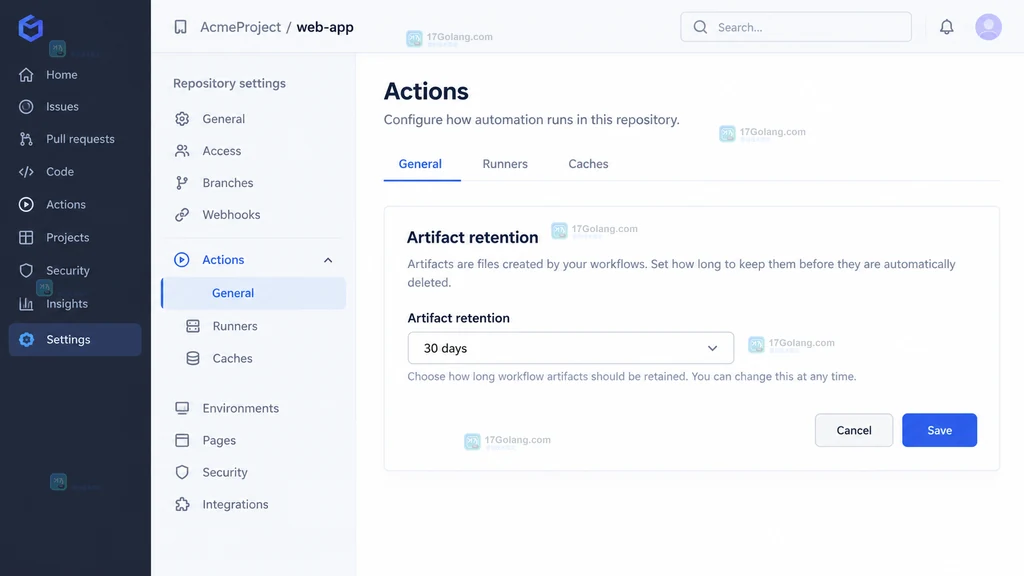Save the artifact retention settings
Viewport: 1024px width, 576px height.
939,430
